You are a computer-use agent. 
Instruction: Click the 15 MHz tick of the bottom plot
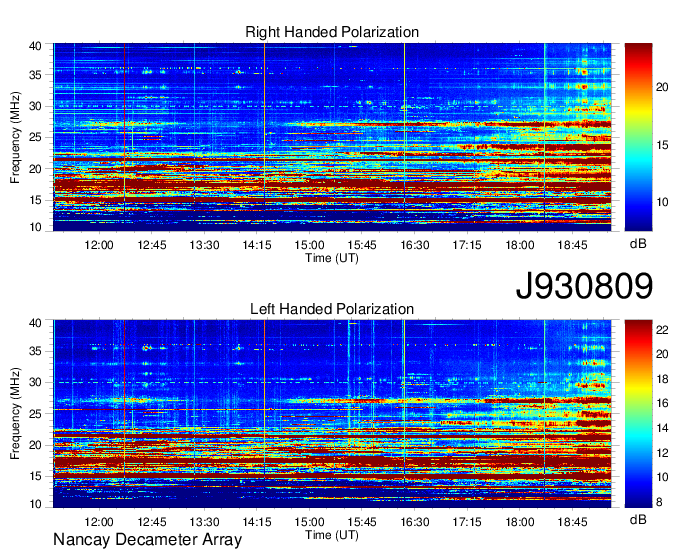click(x=35, y=476)
